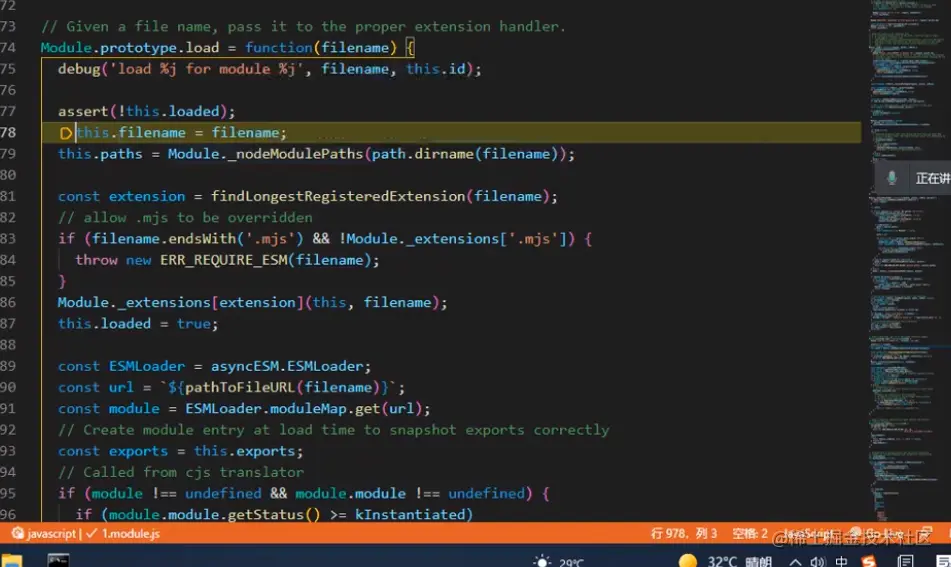Click 'module.module !== undefined' on line 95
Screen dimensions: 951x567
[x=410, y=493]
